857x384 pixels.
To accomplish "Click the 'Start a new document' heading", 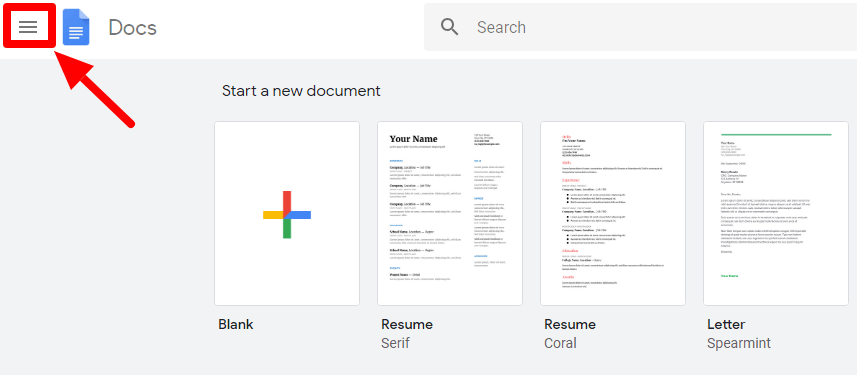I will [x=301, y=91].
